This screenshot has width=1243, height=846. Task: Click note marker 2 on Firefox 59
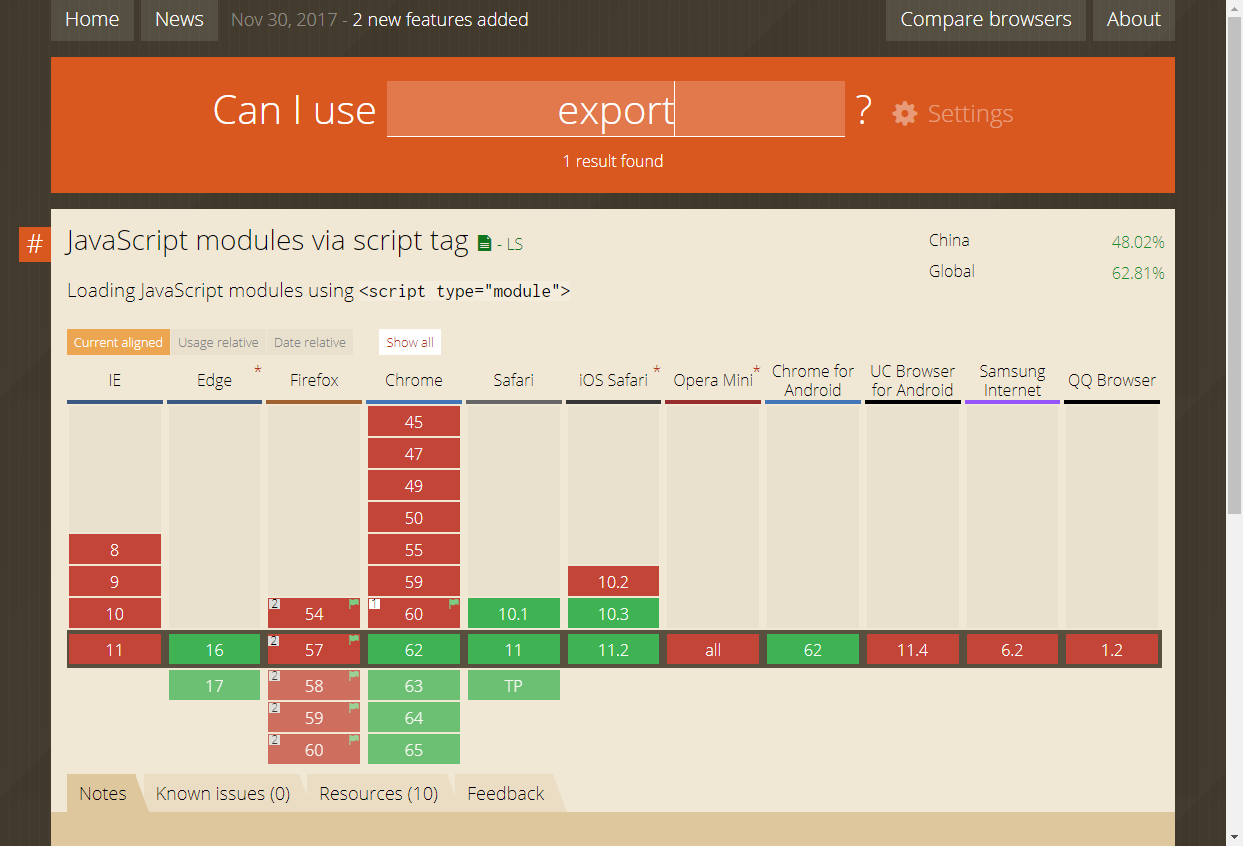274,708
